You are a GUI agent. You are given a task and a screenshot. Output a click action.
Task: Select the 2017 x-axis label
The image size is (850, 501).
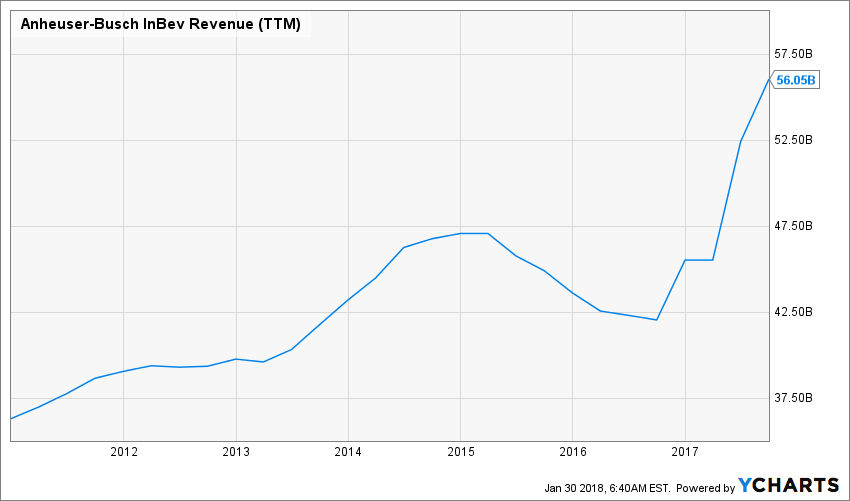685,452
